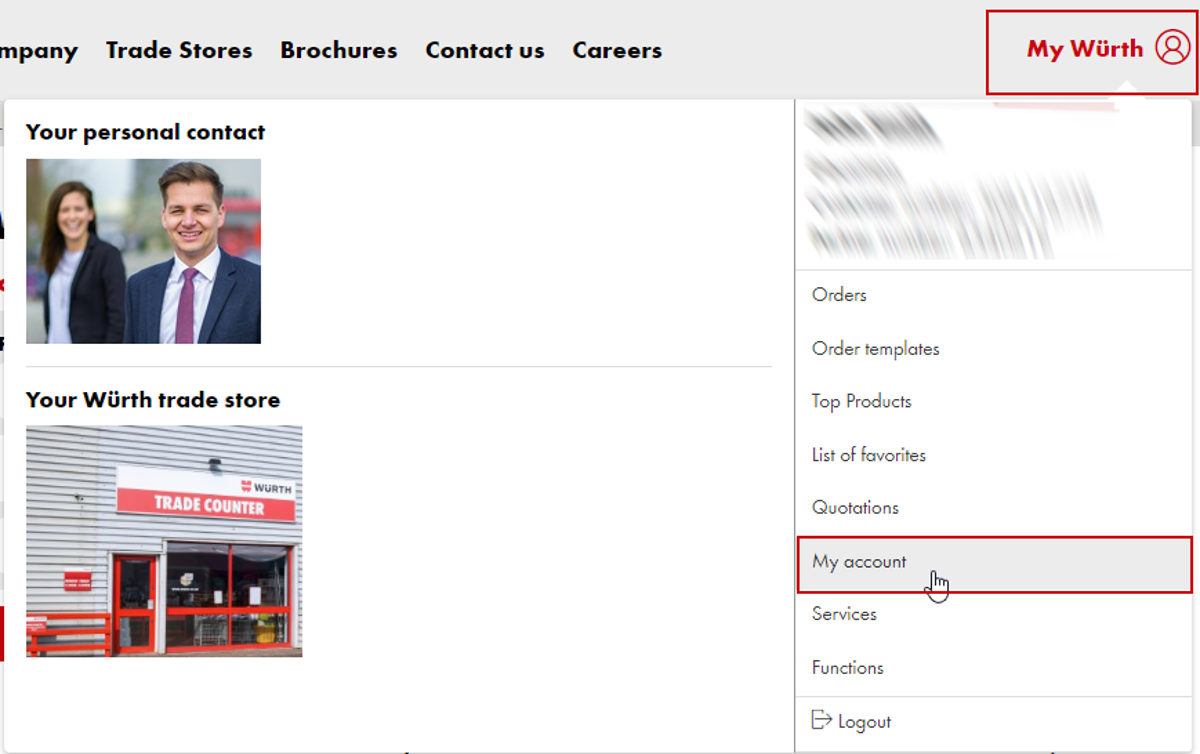The width and height of the screenshot is (1200, 754).
Task: Click the Your Würth trade store heading
Action: click(153, 400)
